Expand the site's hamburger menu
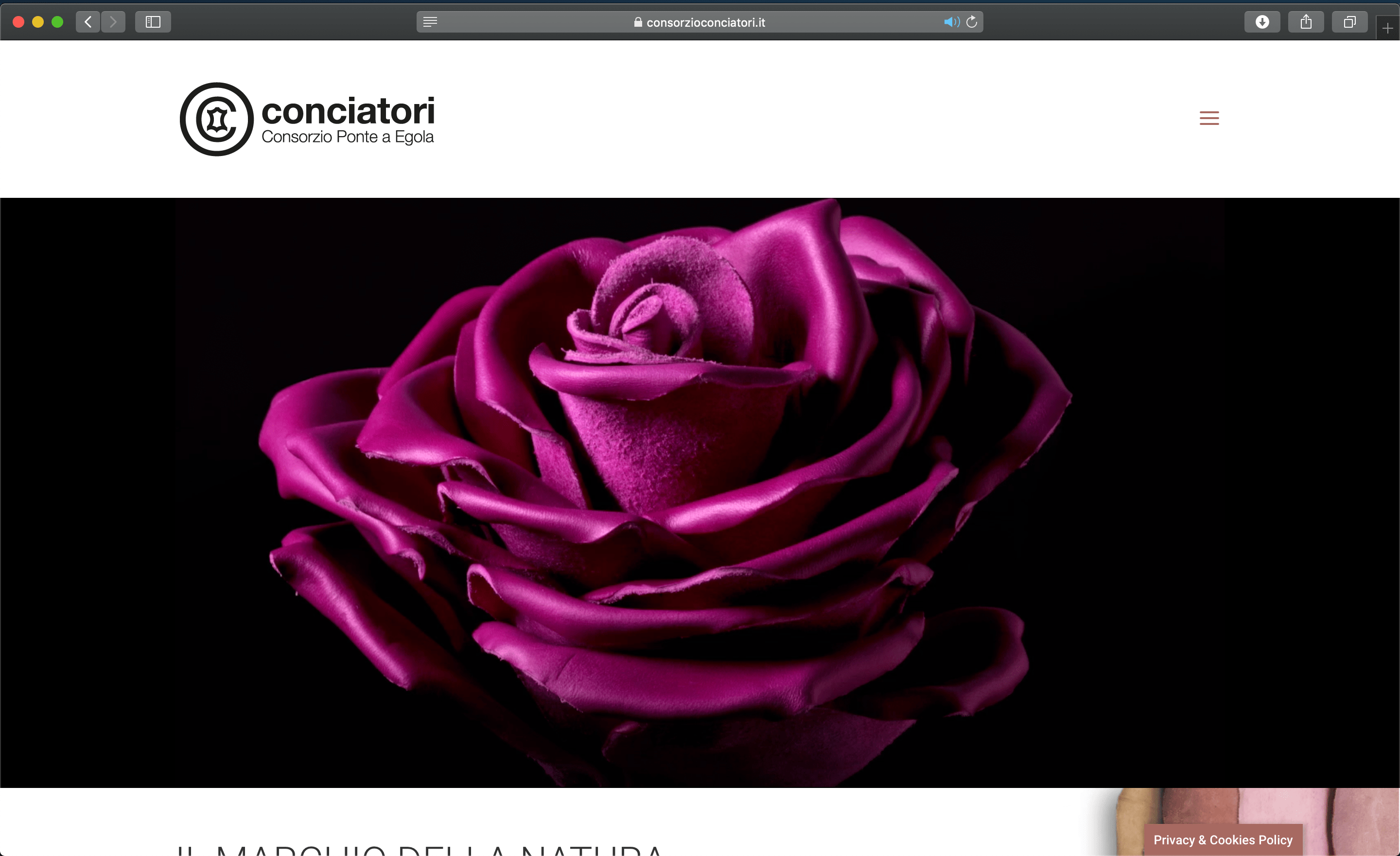1400x856 pixels. (x=1209, y=118)
